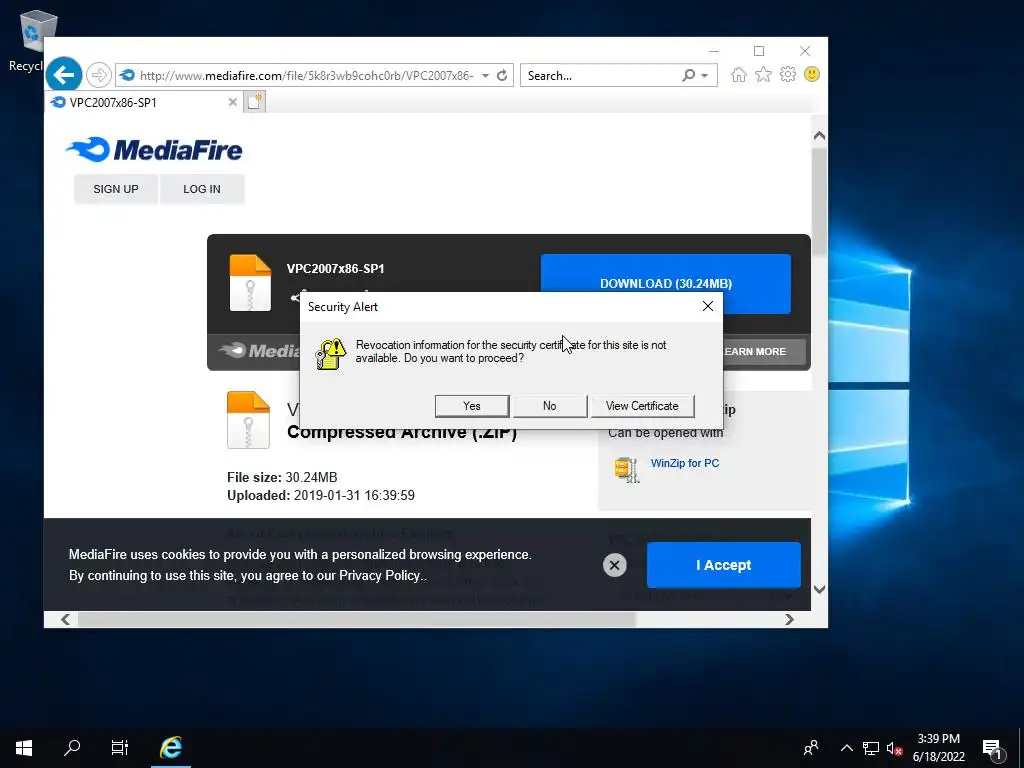This screenshot has height=768, width=1024.
Task: Click the SIGN UP button
Action: [x=116, y=189]
